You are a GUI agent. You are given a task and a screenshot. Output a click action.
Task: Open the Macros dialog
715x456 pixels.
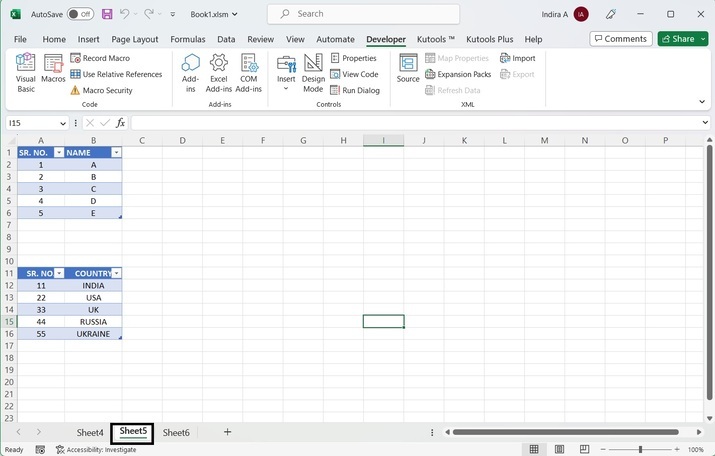coord(53,68)
